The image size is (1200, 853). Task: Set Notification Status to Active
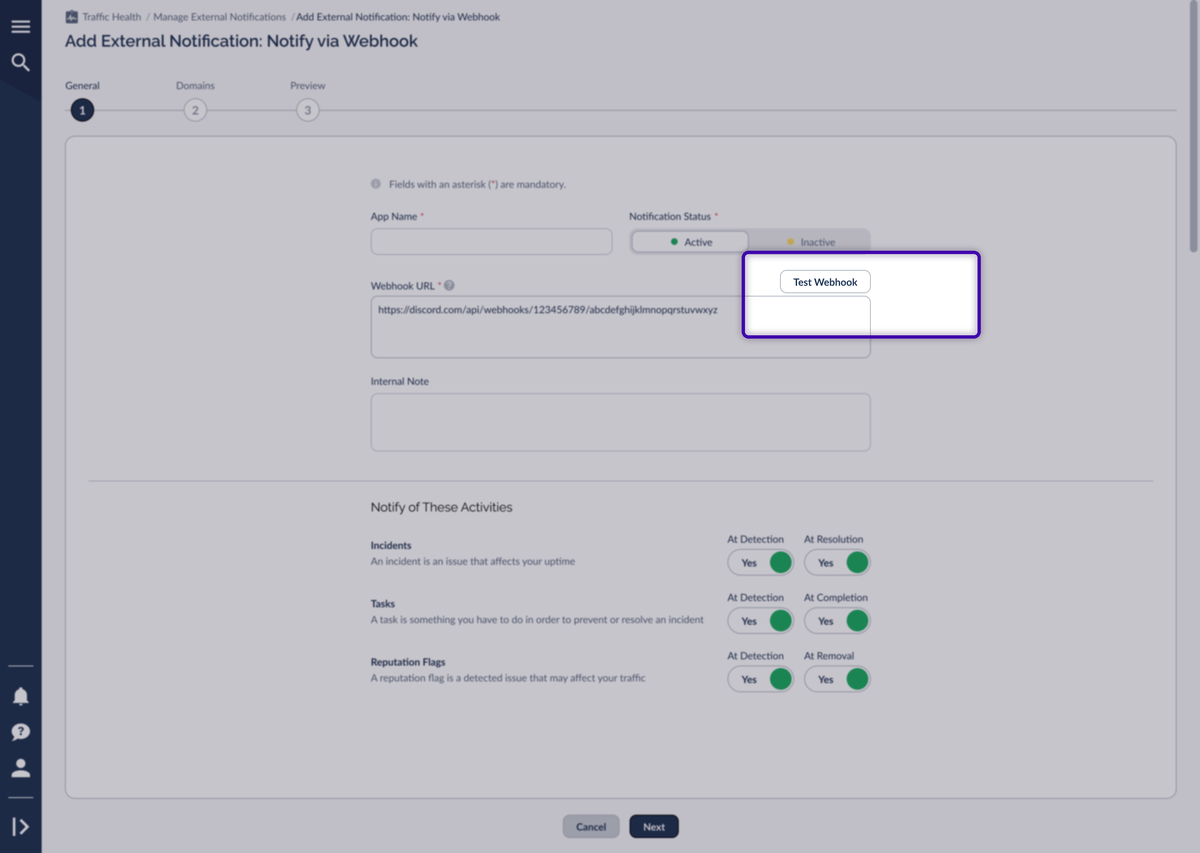690,242
